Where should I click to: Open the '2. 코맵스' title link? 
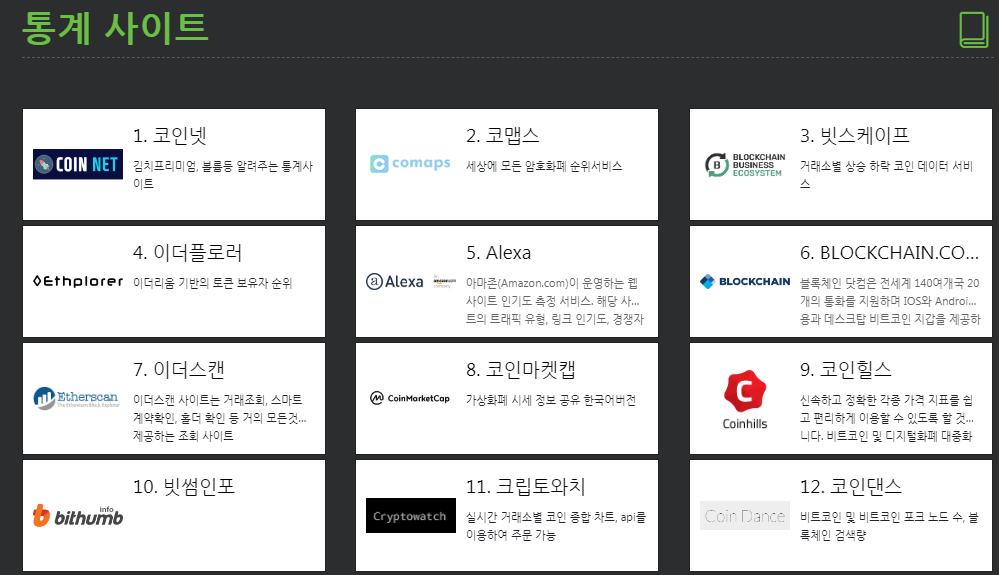(x=503, y=136)
